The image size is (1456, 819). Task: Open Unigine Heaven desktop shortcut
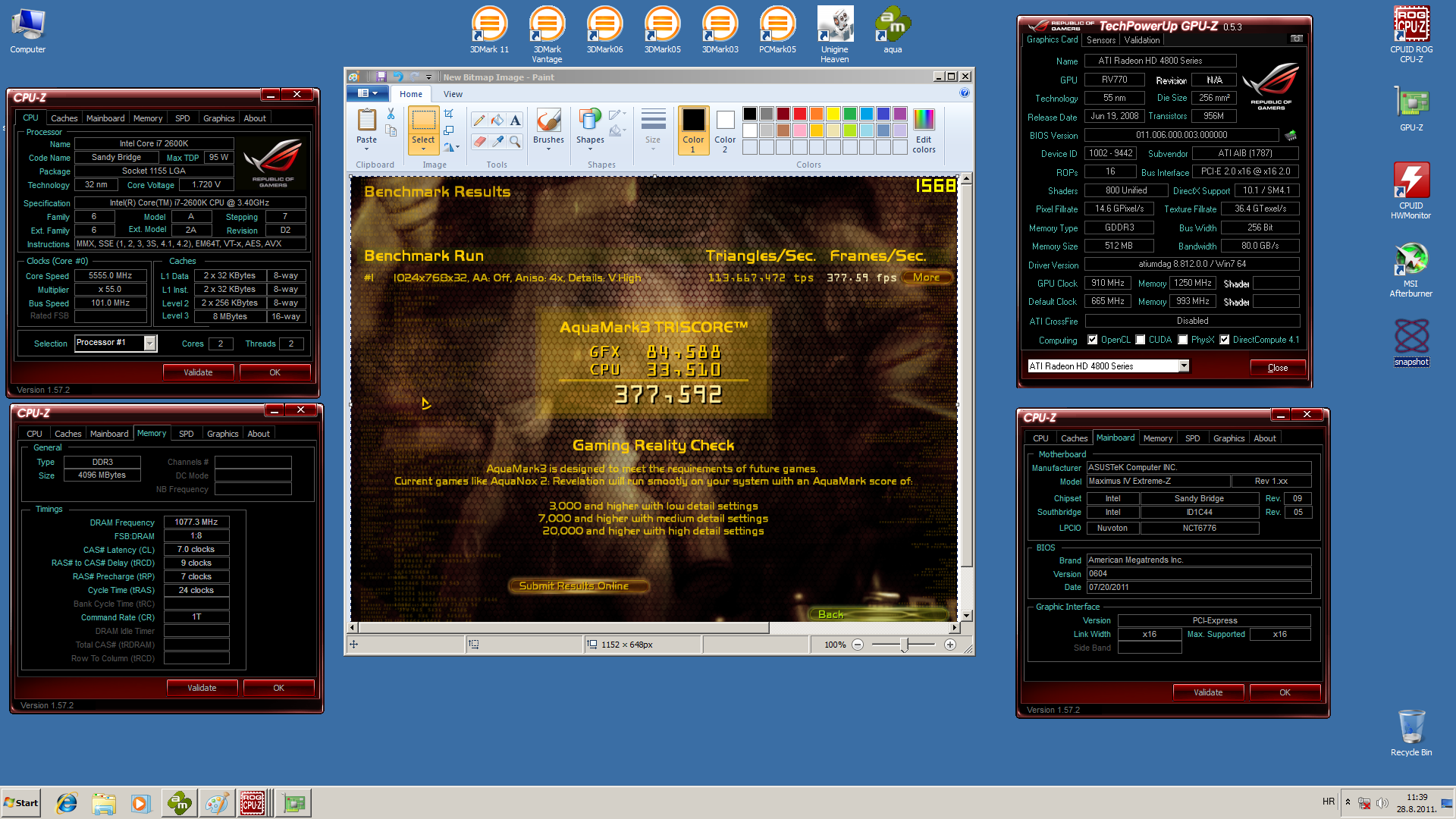(x=835, y=35)
